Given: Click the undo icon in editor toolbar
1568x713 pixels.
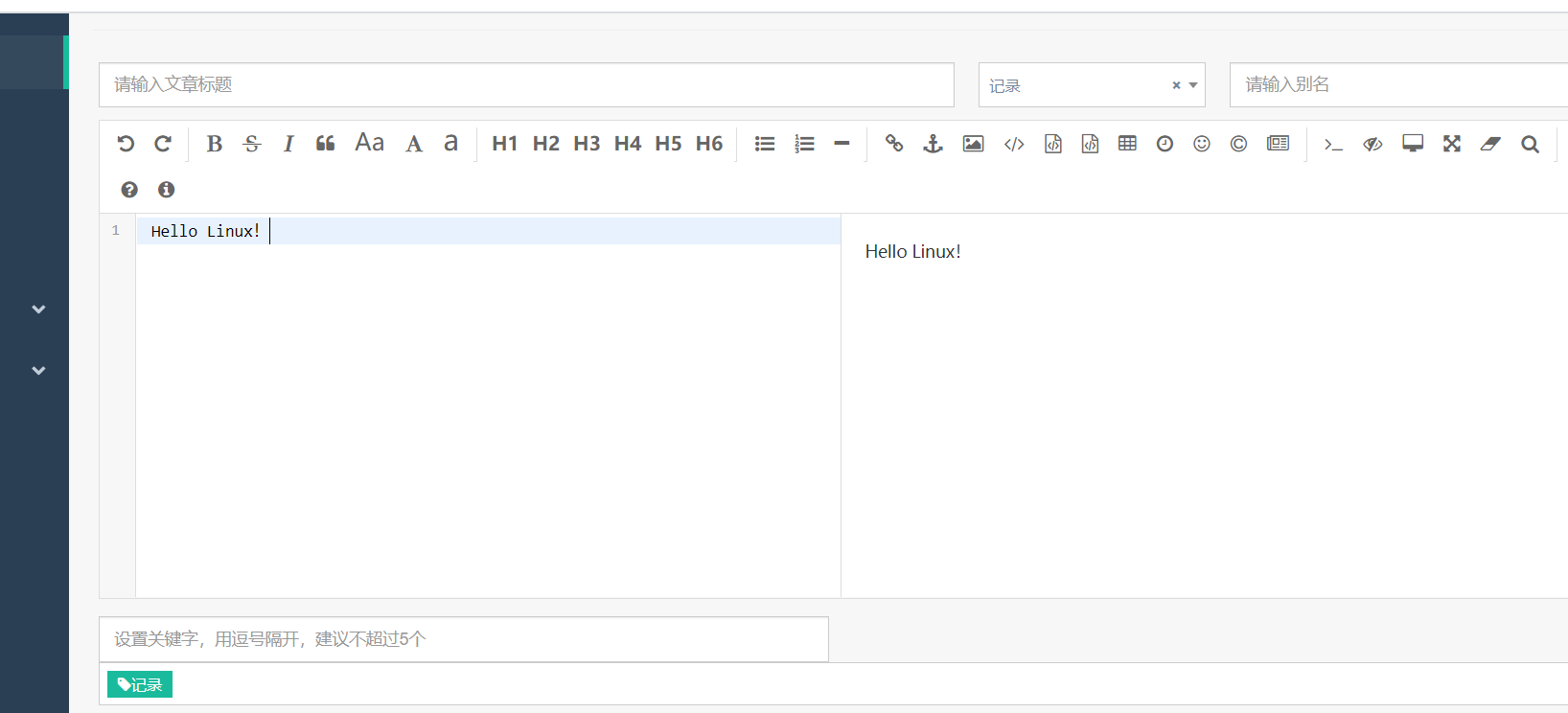Looking at the screenshot, I should tap(126, 144).
